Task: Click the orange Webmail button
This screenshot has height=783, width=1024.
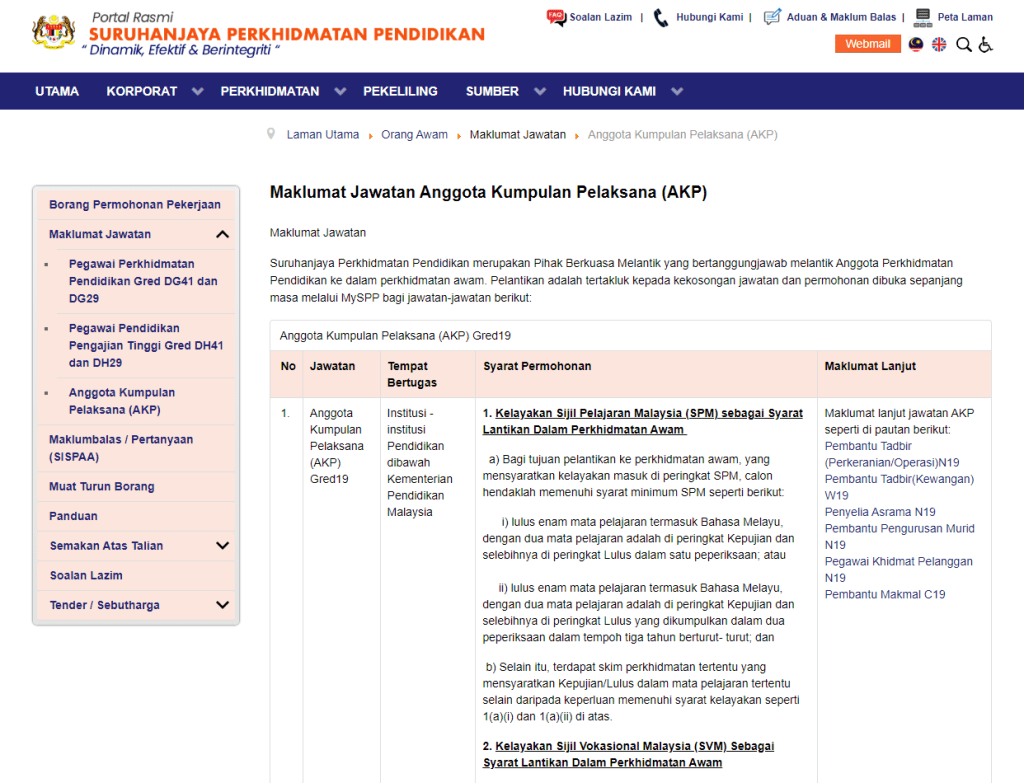Action: click(x=867, y=44)
